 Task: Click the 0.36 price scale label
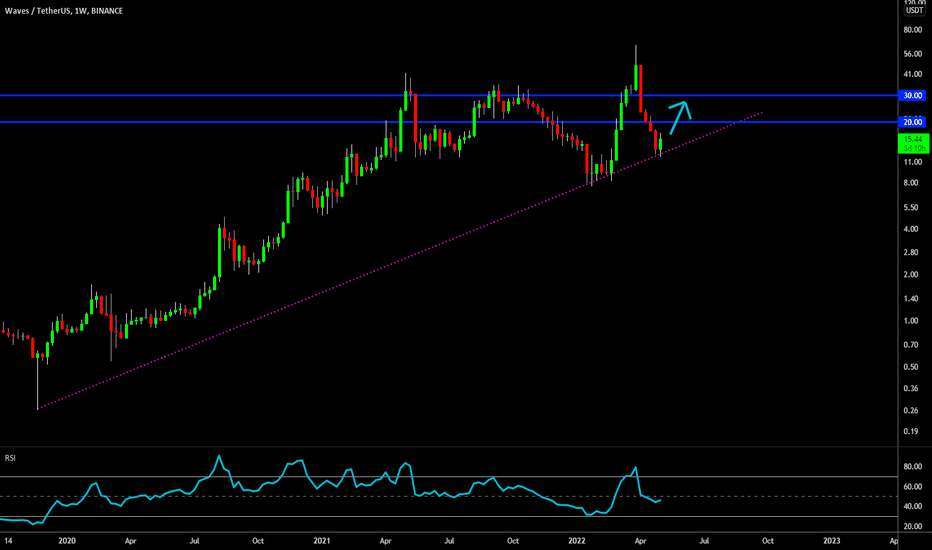click(x=911, y=388)
